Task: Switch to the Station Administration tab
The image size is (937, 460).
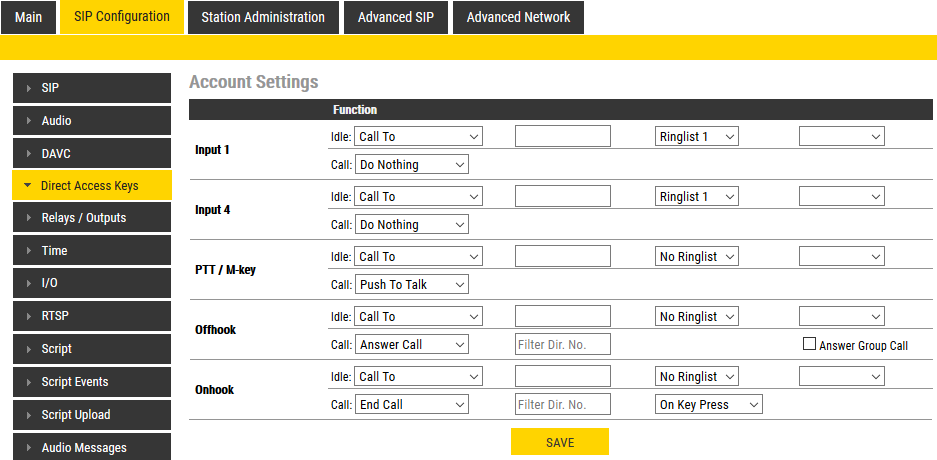Action: point(263,17)
